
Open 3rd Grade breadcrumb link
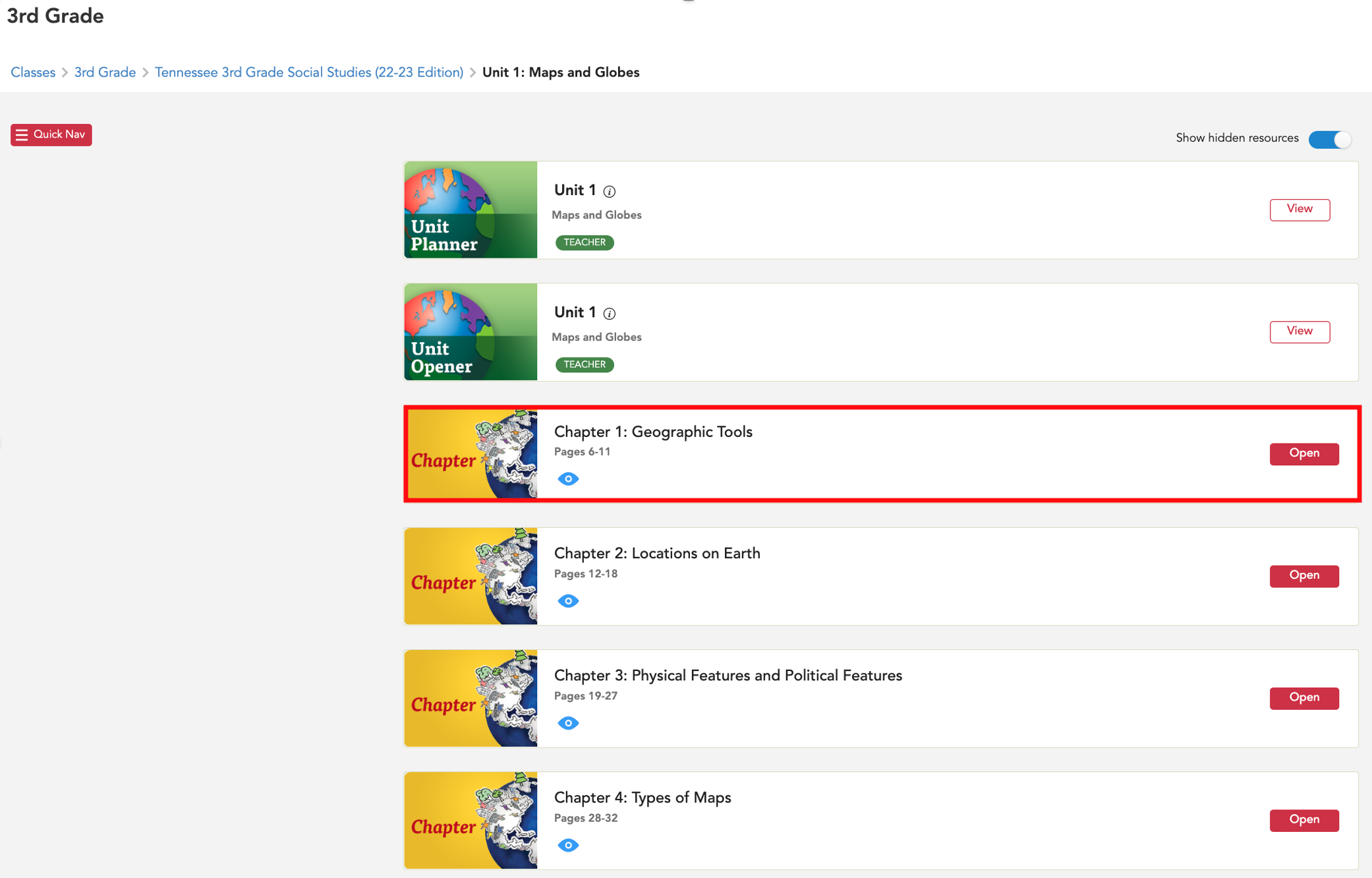pos(105,73)
